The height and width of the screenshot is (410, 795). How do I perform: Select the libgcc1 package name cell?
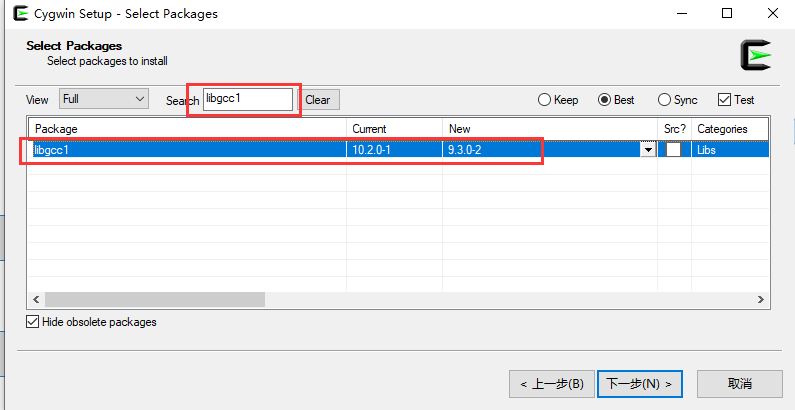tap(188, 150)
